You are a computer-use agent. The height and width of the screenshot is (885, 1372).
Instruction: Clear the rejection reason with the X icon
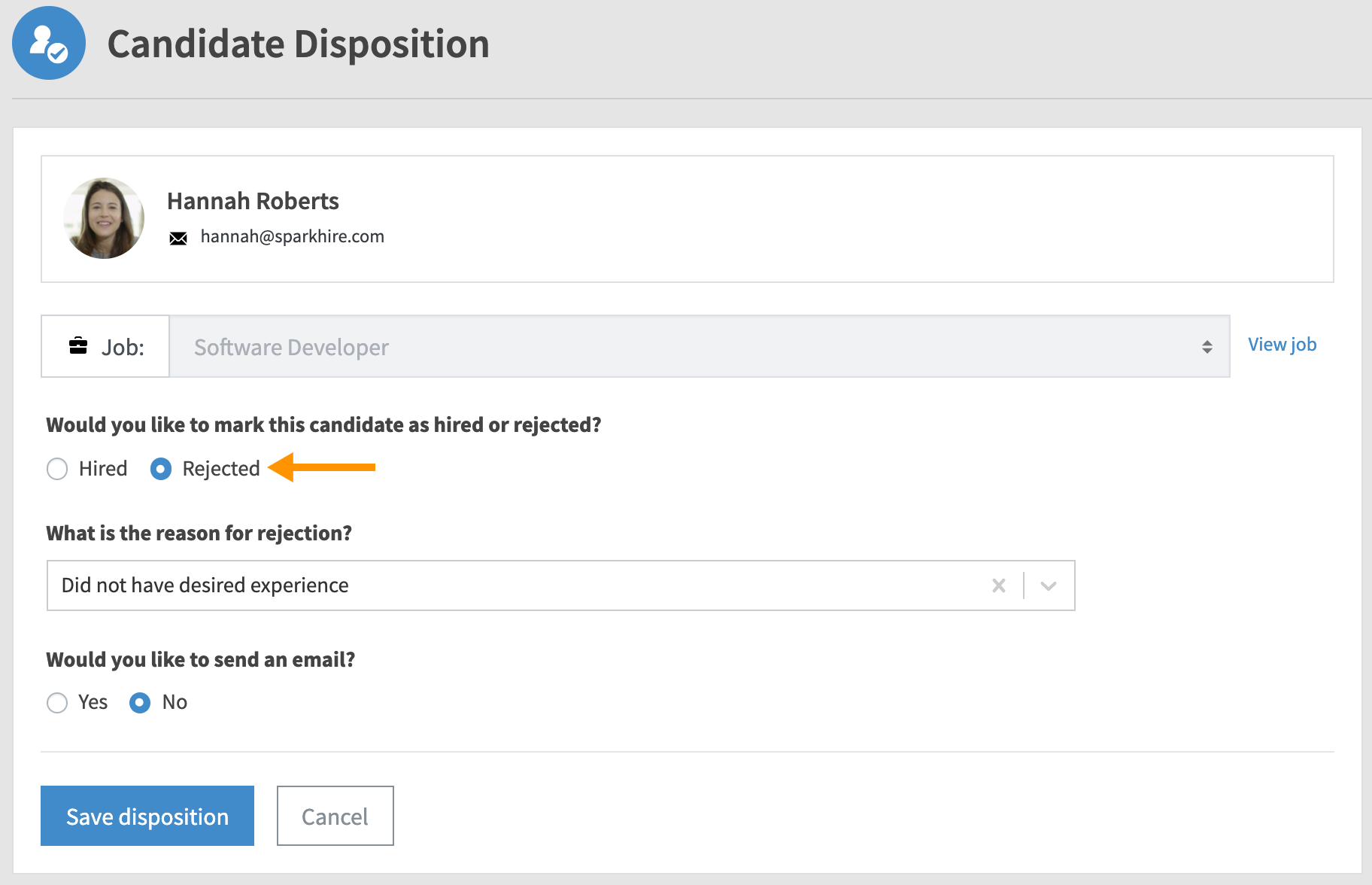999,585
